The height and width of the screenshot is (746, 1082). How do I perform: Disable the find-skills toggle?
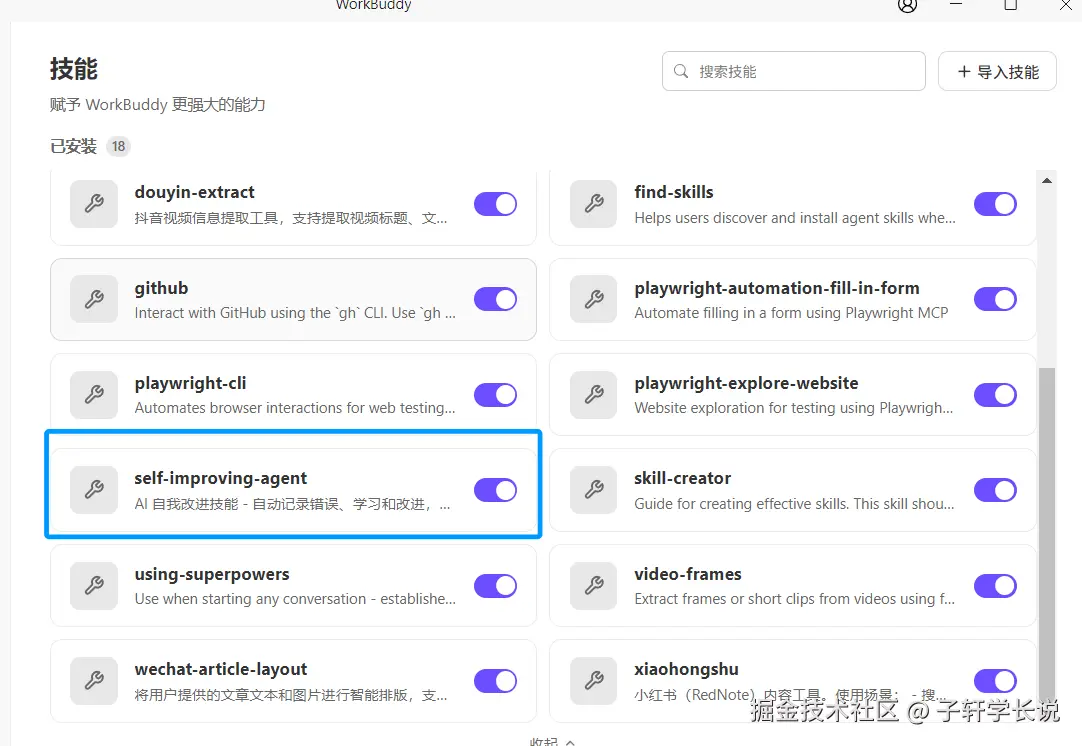995,204
